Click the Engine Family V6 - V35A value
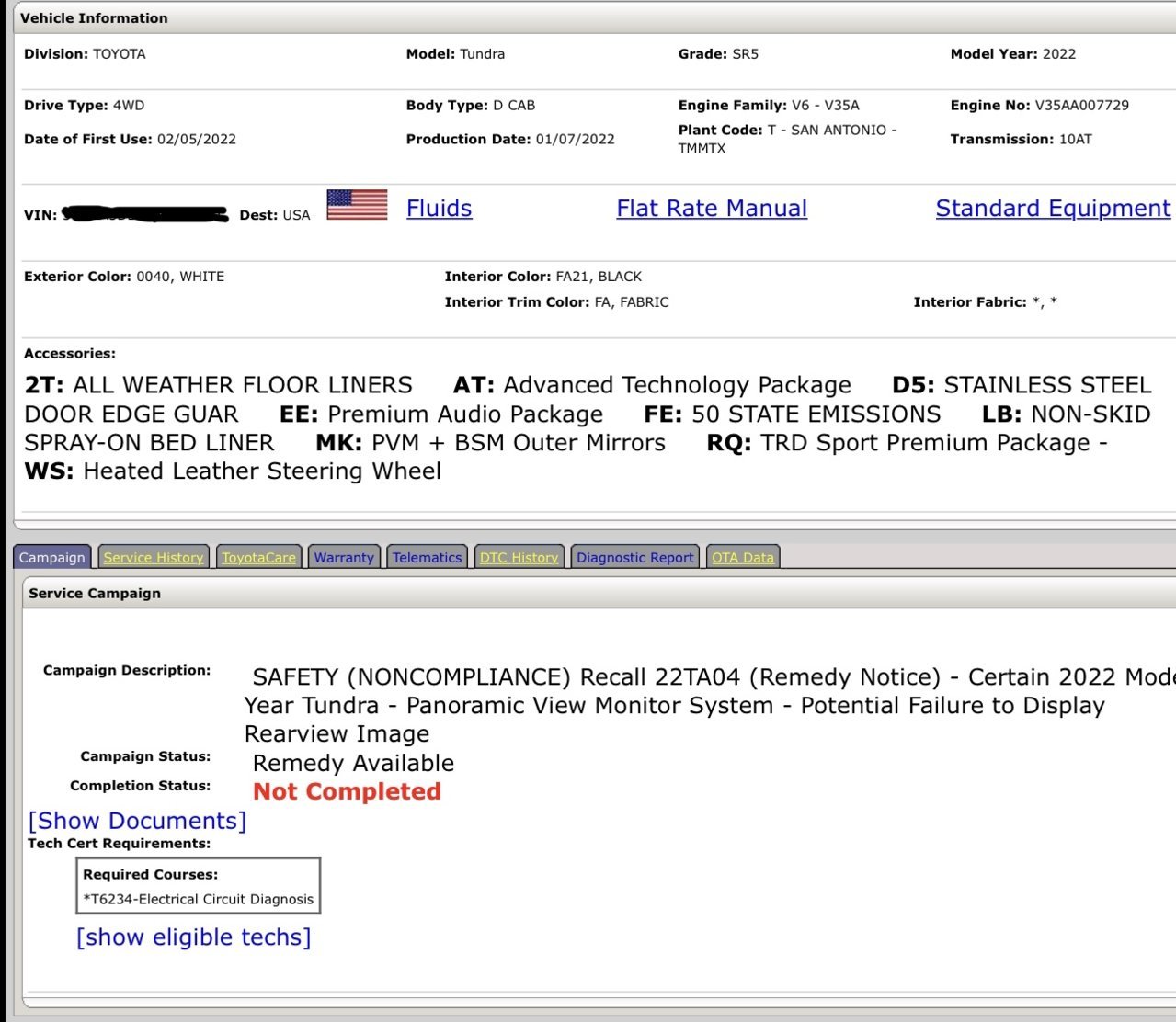1176x1022 pixels. 826,105
